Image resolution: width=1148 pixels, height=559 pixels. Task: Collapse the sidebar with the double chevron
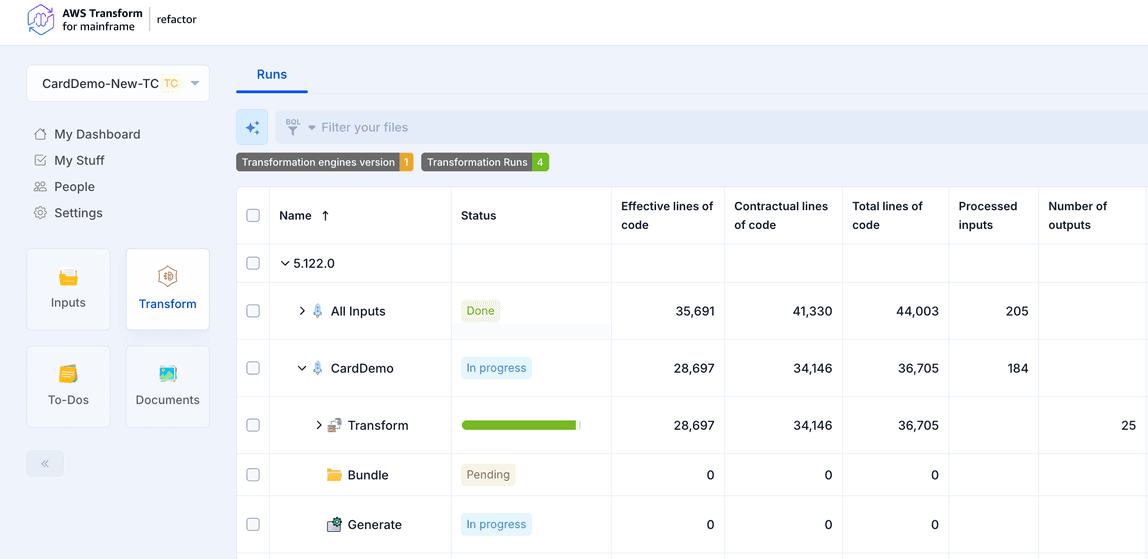45,463
